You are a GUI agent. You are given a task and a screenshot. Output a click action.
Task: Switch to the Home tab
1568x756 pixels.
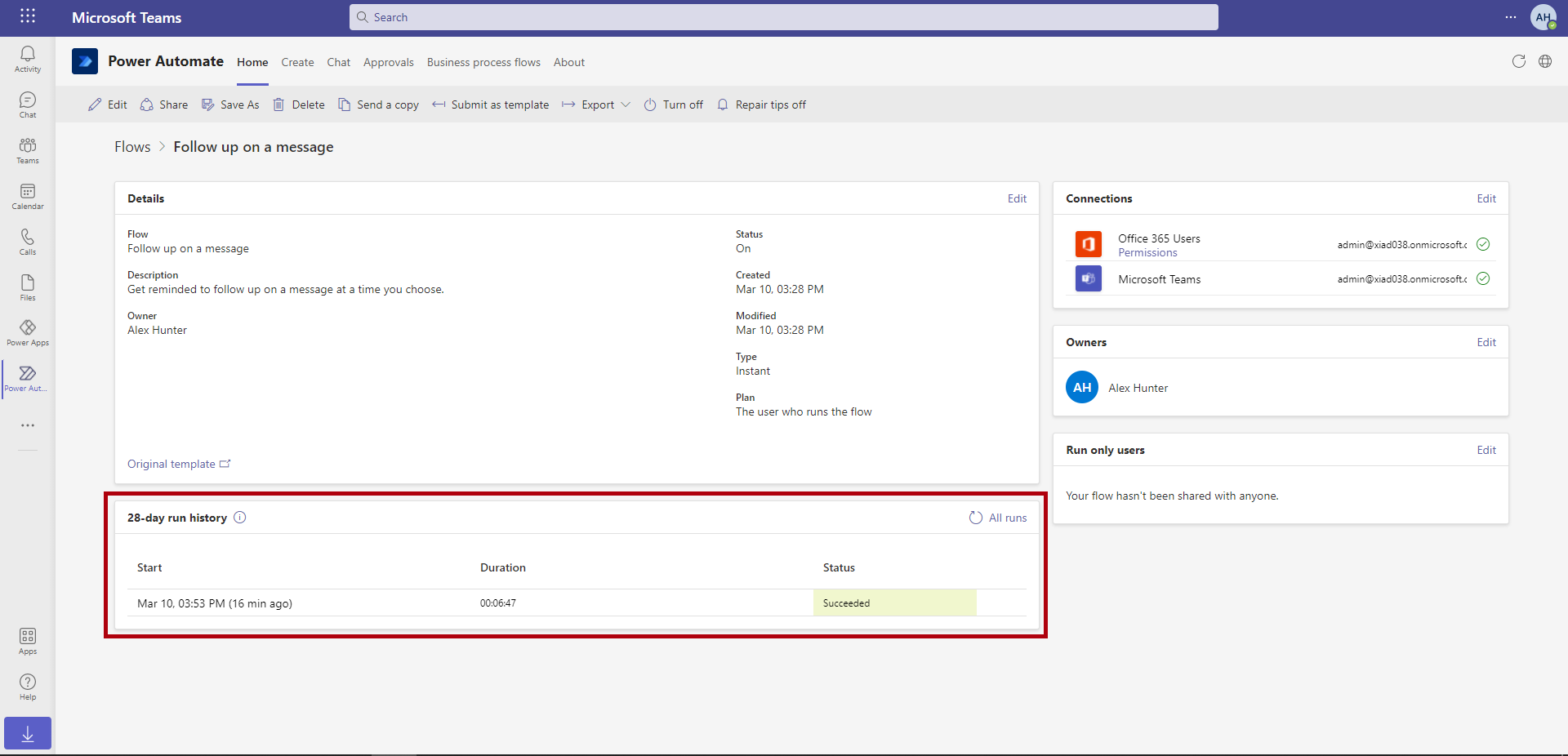click(x=252, y=62)
